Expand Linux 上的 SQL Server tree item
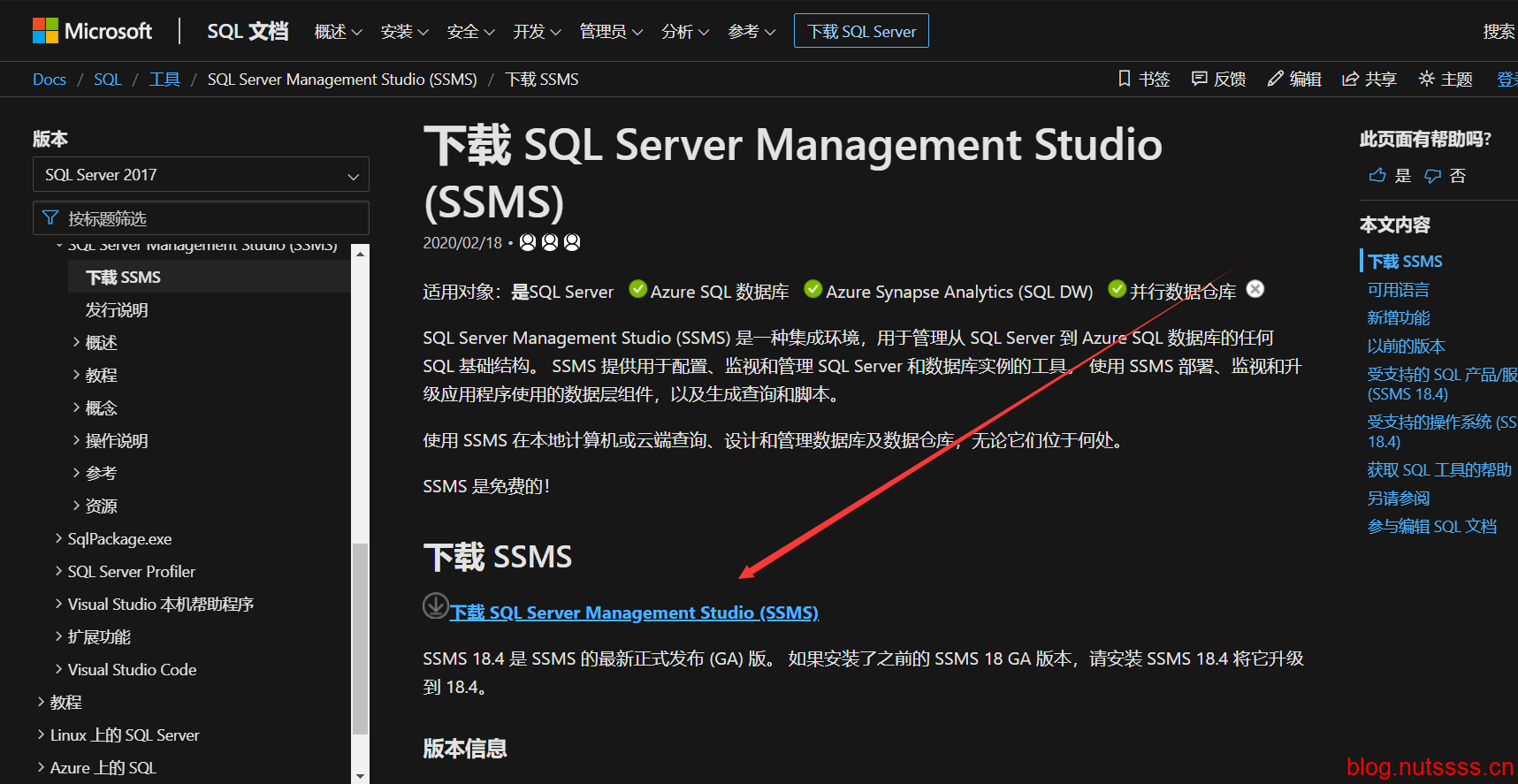This screenshot has width=1518, height=784. (x=42, y=735)
